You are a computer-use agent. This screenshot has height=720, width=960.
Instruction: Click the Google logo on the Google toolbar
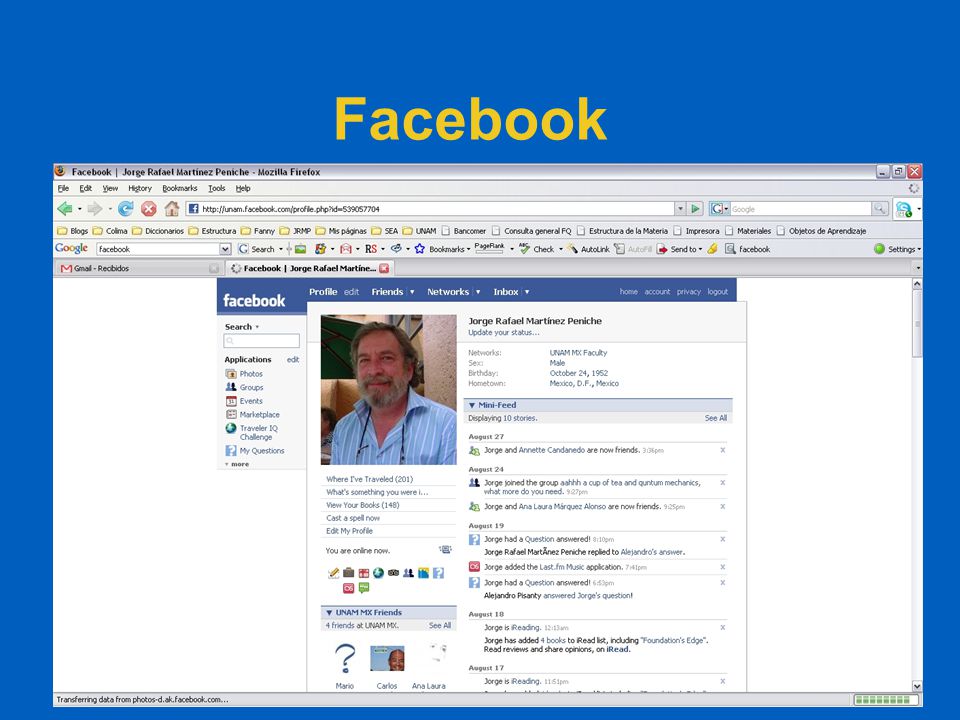click(71, 249)
